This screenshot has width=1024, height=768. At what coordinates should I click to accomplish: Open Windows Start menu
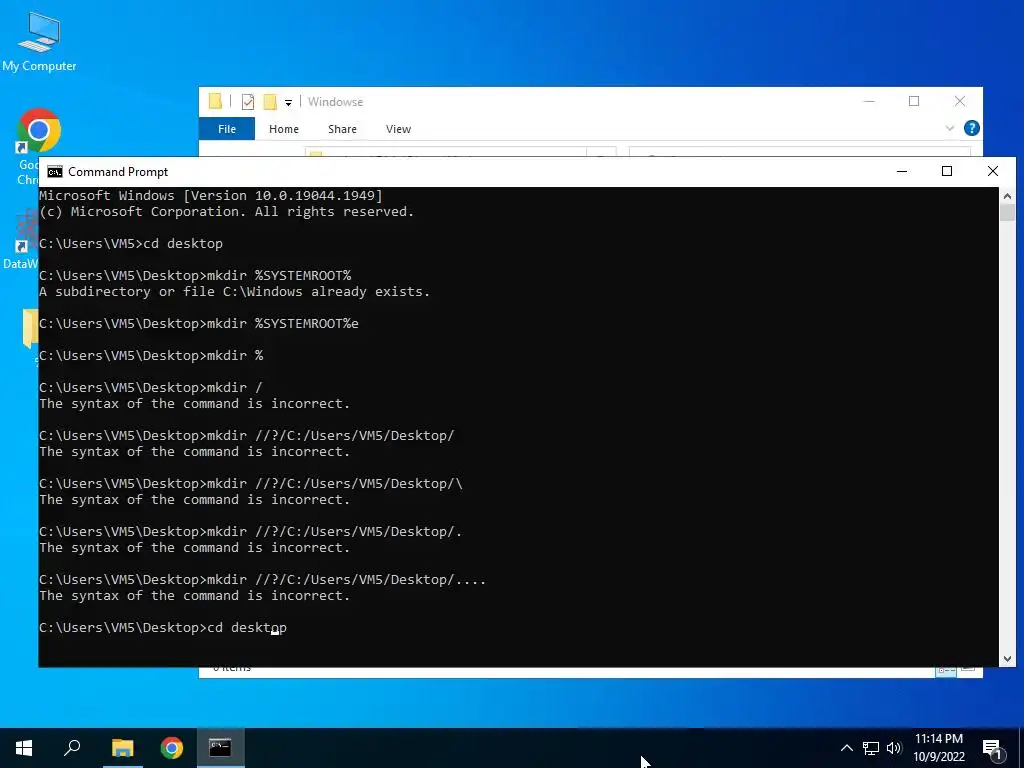pyautogui.click(x=24, y=748)
